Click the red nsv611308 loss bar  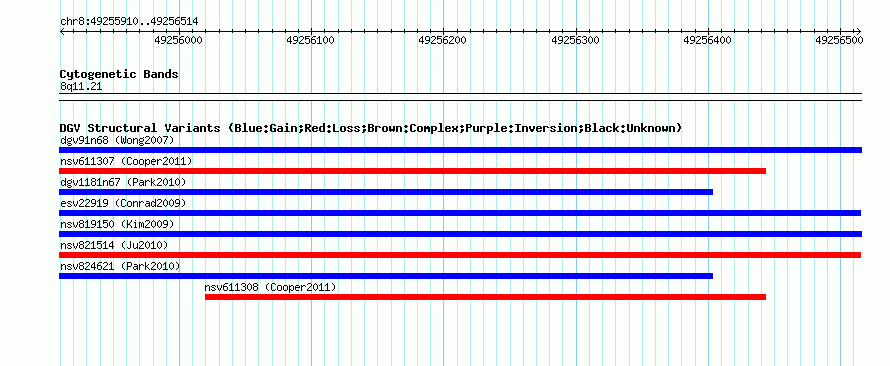pyautogui.click(x=485, y=297)
